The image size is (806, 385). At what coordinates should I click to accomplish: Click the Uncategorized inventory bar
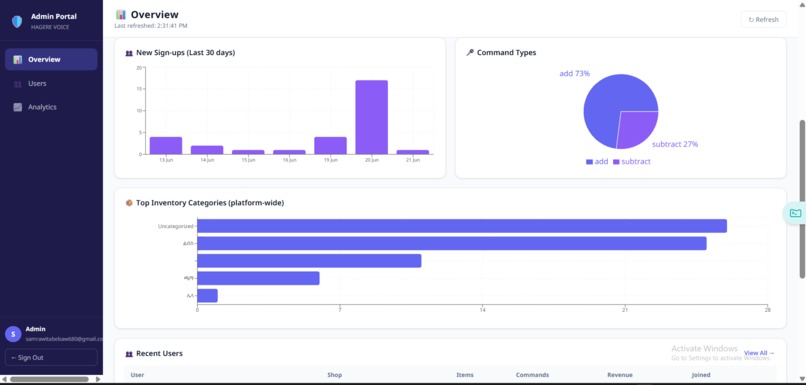[462, 226]
